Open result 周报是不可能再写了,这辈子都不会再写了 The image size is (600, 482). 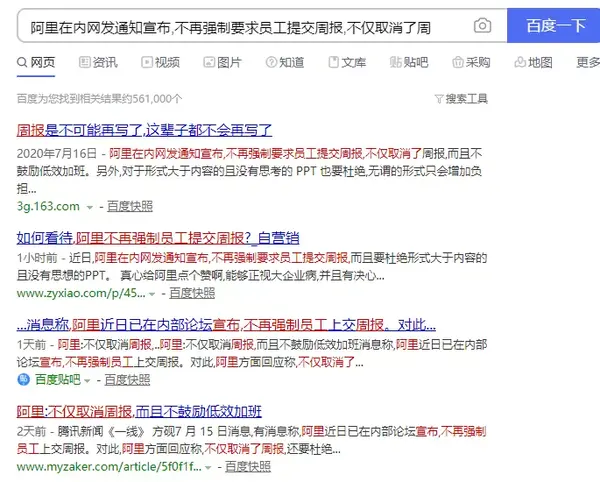(x=144, y=130)
